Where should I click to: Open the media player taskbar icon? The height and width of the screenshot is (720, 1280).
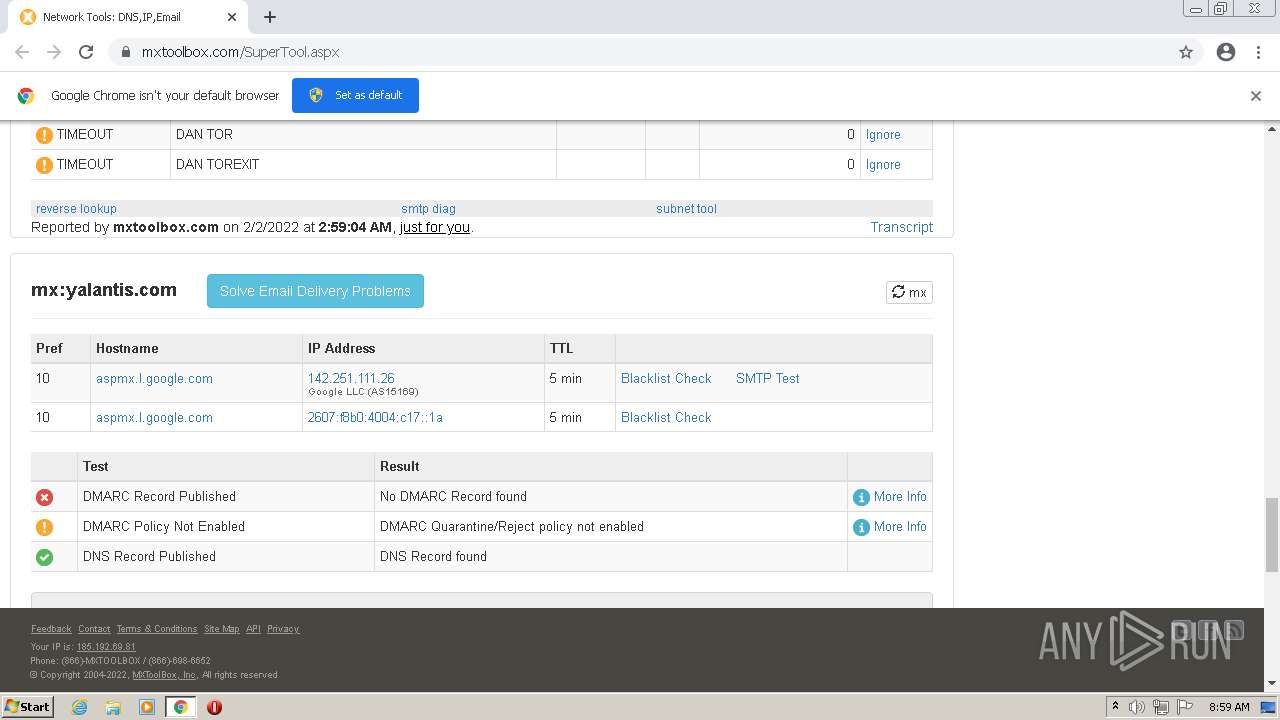(x=147, y=707)
